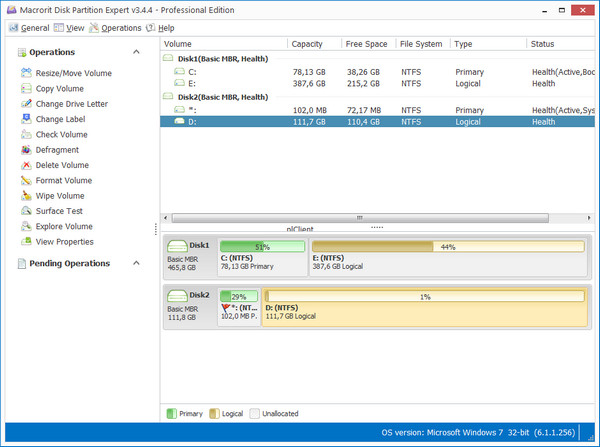The height and width of the screenshot is (447, 600).
Task: Click the green Primary legend swatch
Action: point(172,413)
